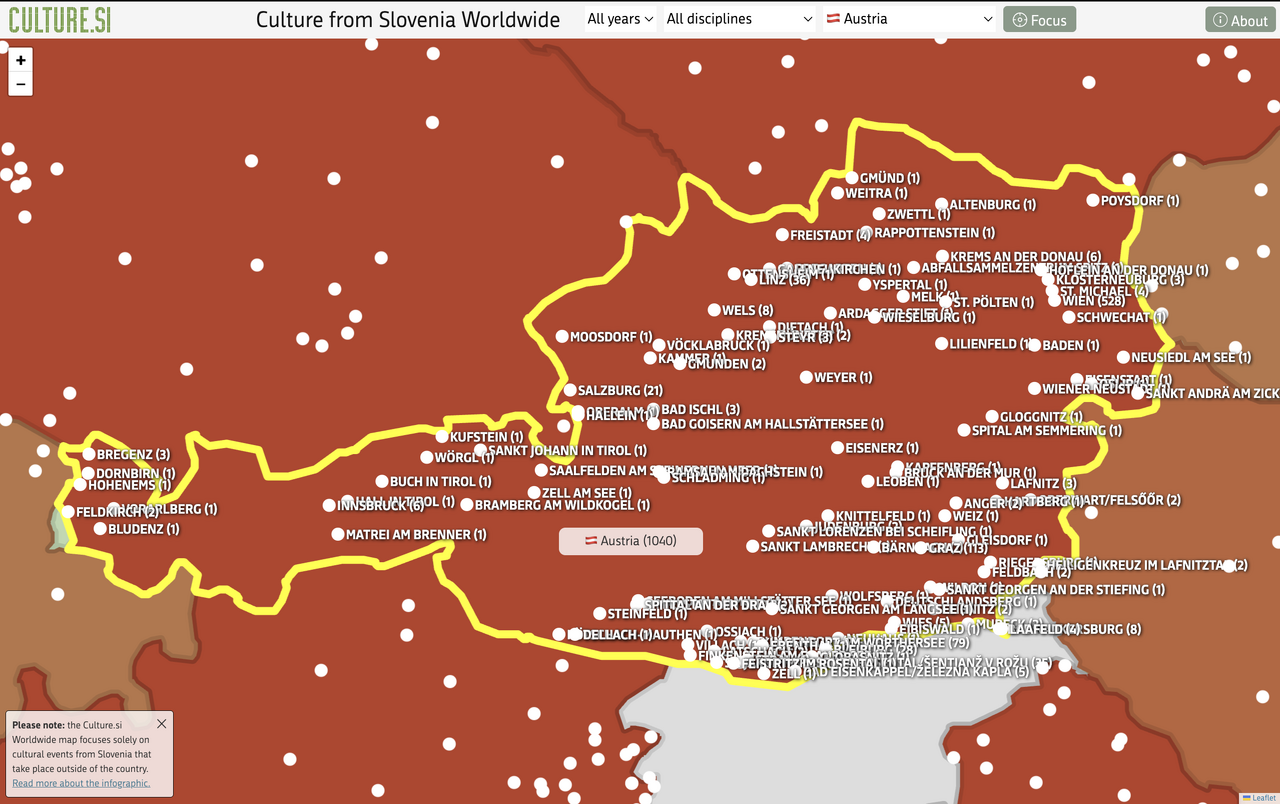1280x804 pixels.
Task: Close the Please note notice
Action: 162,723
